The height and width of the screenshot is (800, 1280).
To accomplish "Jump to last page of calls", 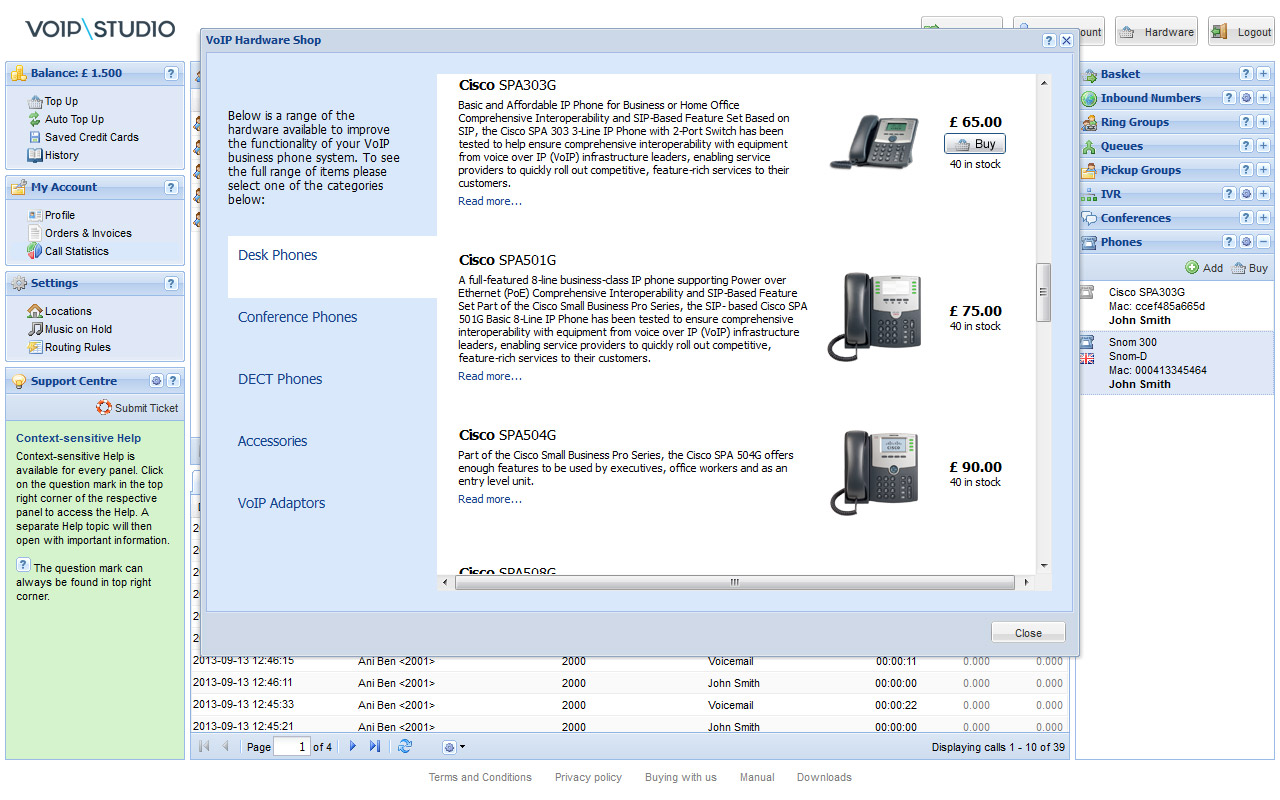I will [375, 747].
